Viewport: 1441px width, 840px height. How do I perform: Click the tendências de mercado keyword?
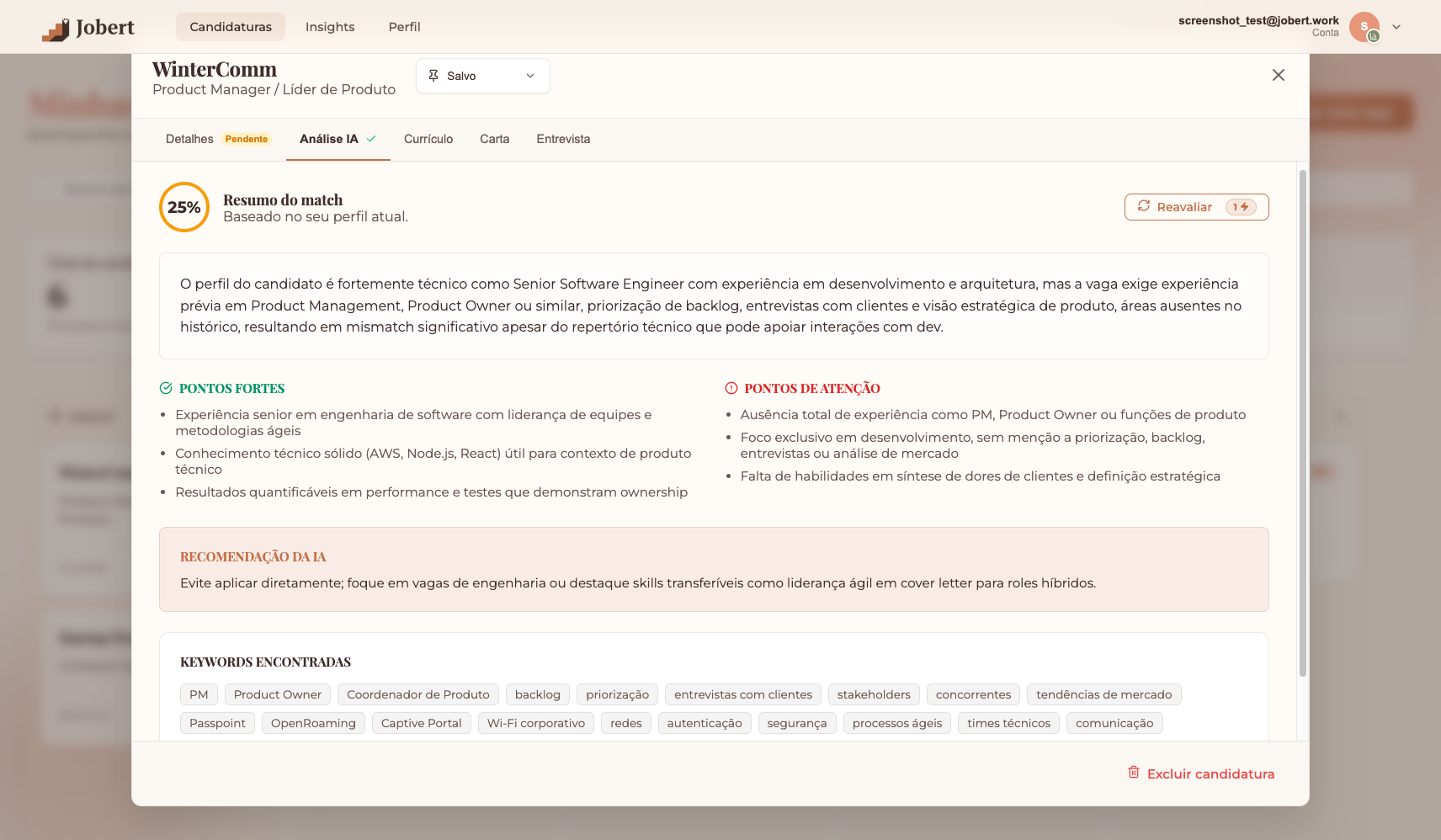coord(1104,694)
